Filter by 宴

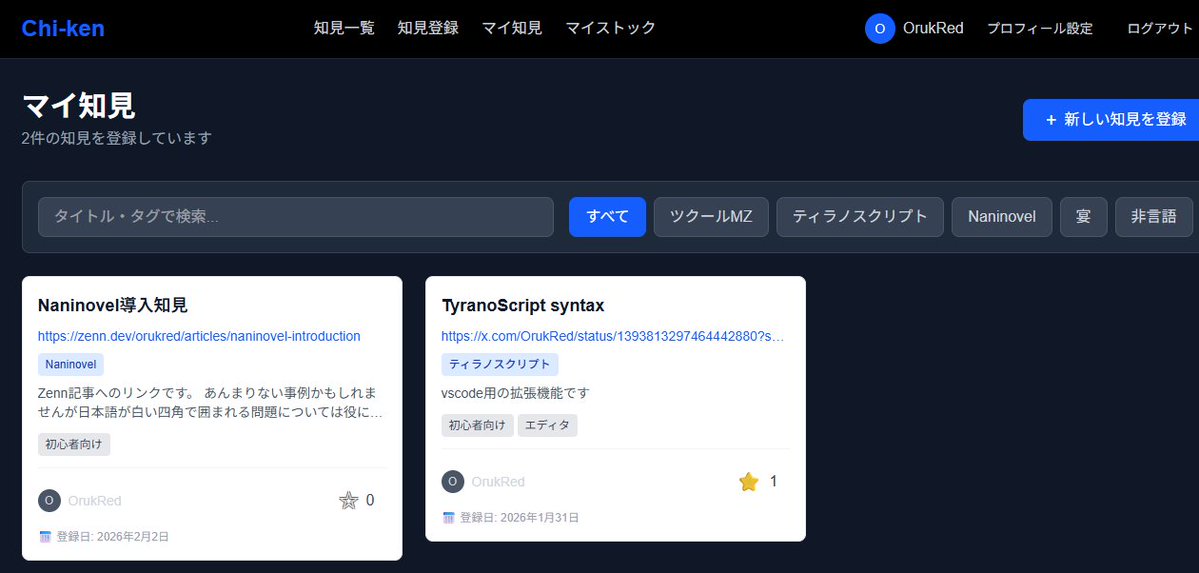[x=1084, y=217]
